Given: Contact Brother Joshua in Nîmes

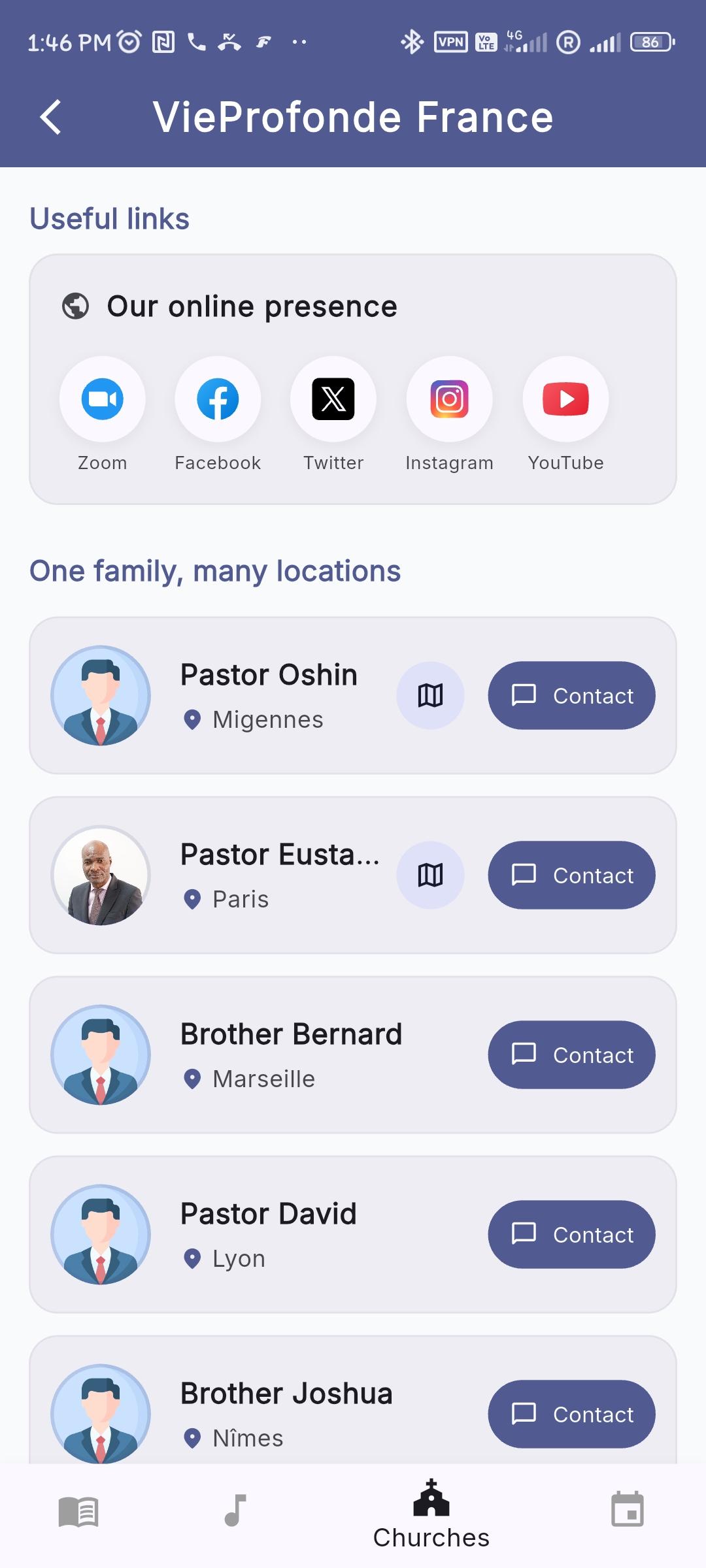Looking at the screenshot, I should click(571, 1414).
